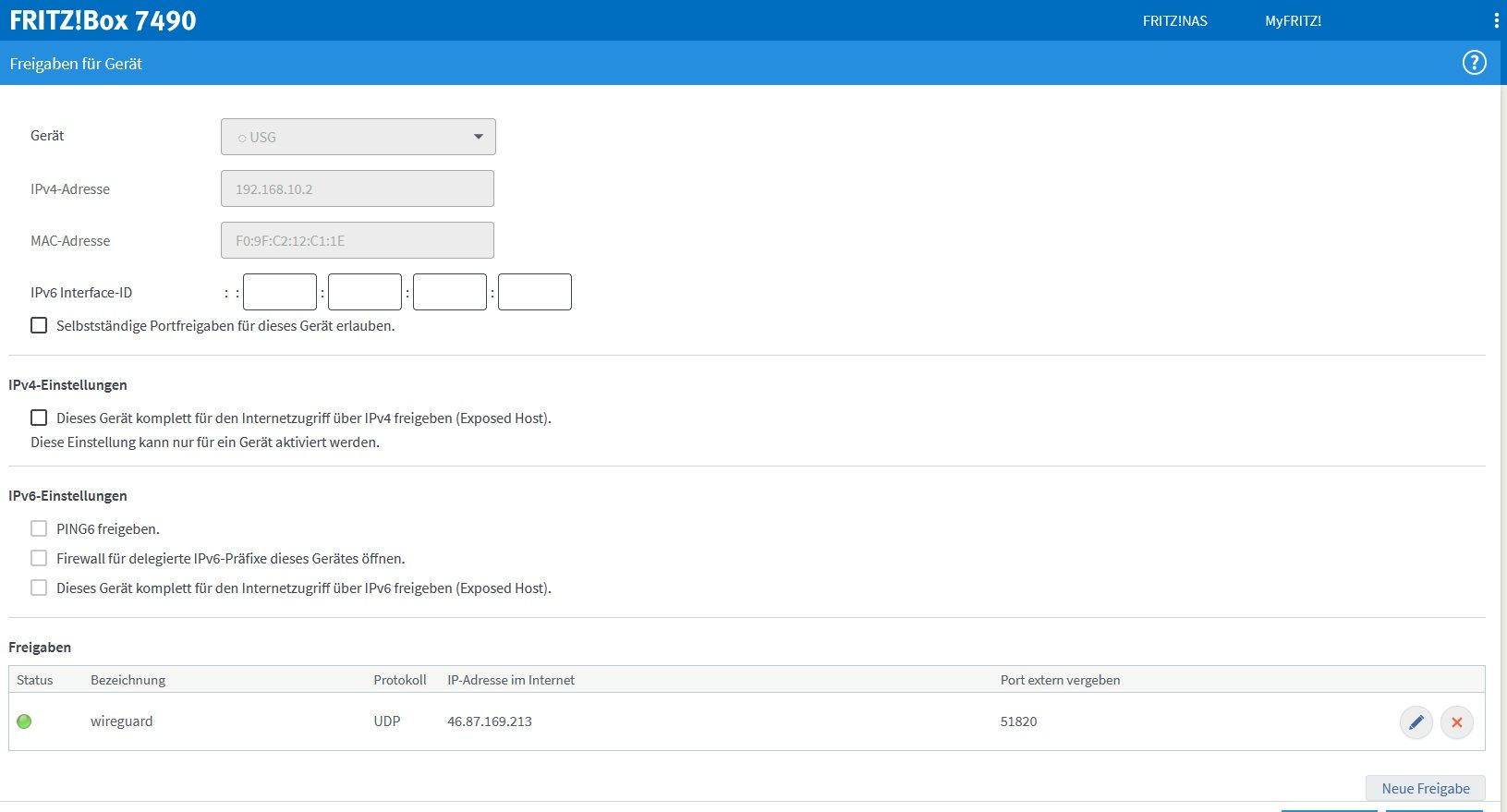Click the IPv4-Einstellungen section heading
This screenshot has width=1507, height=812.
[x=67, y=385]
